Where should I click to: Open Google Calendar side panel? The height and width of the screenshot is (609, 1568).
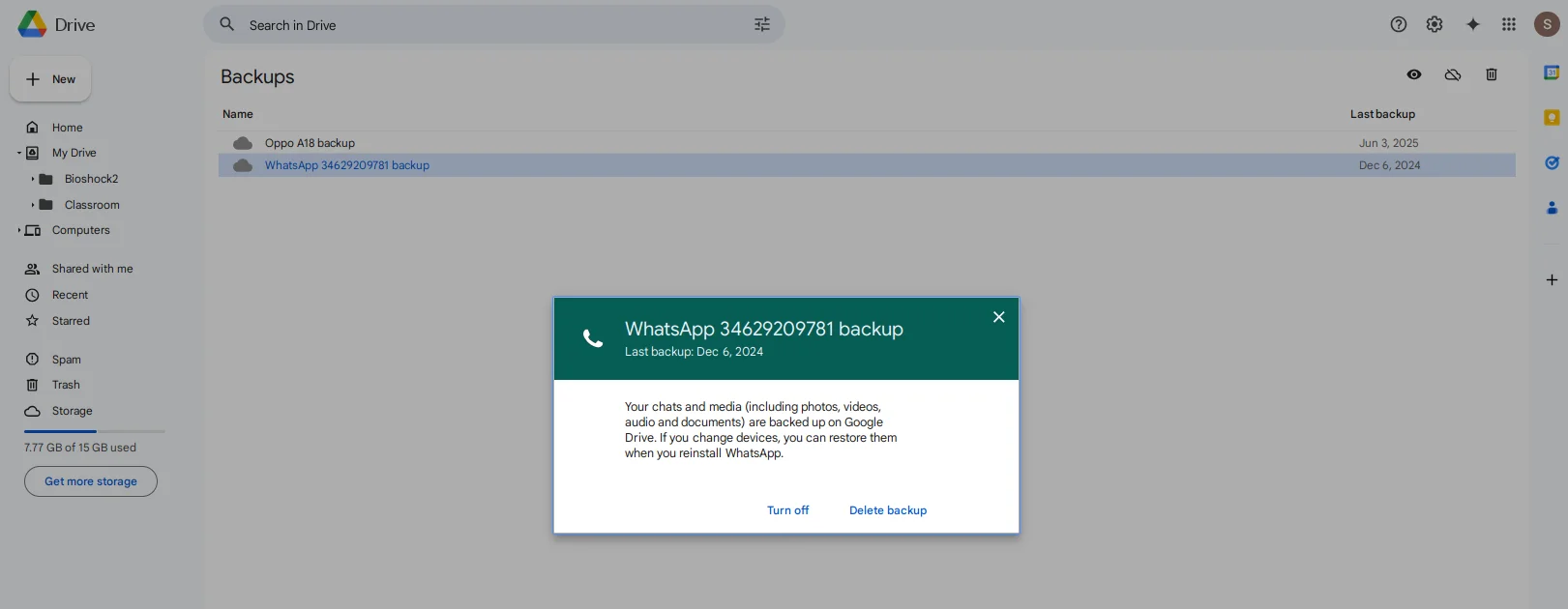(x=1552, y=72)
